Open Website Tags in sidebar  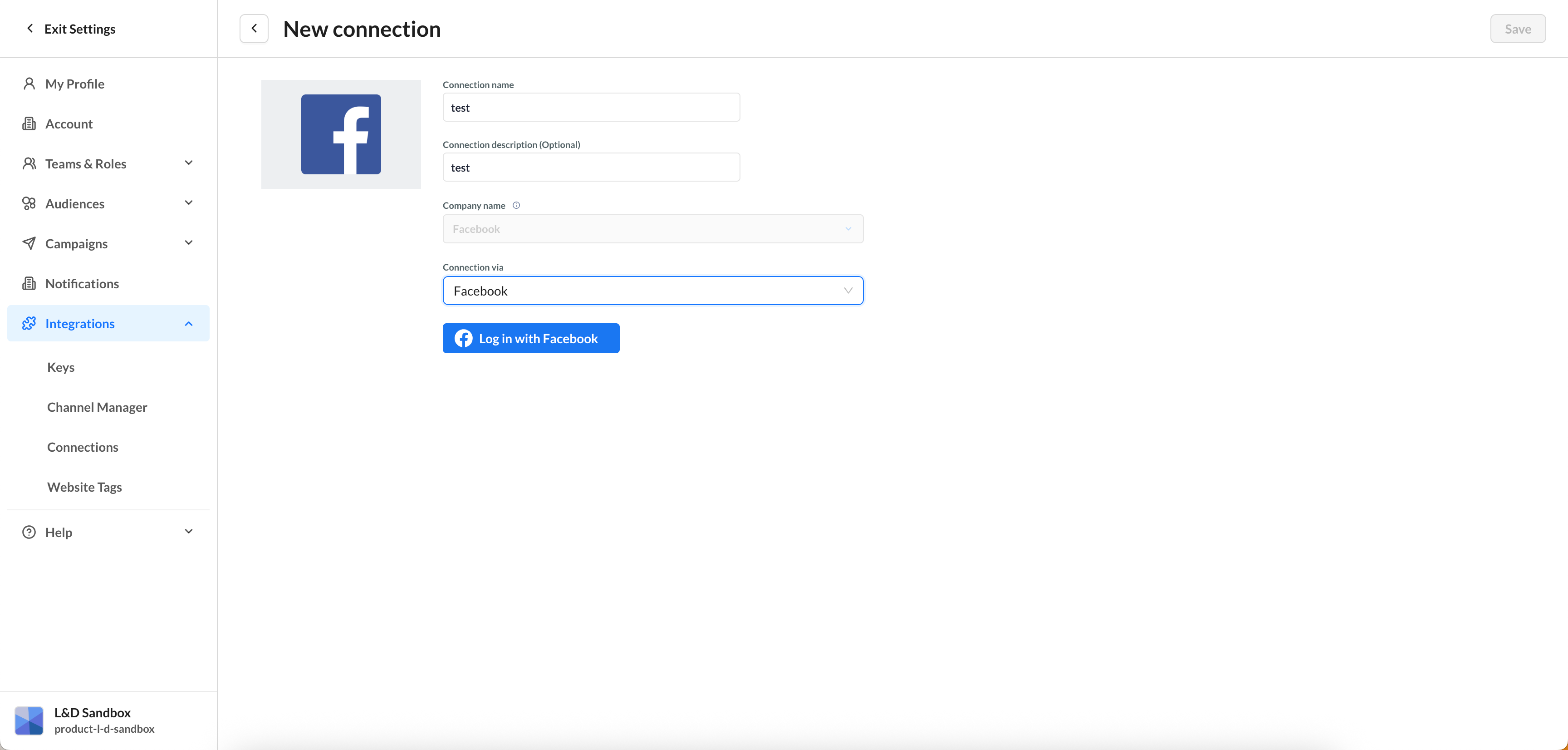pos(84,487)
